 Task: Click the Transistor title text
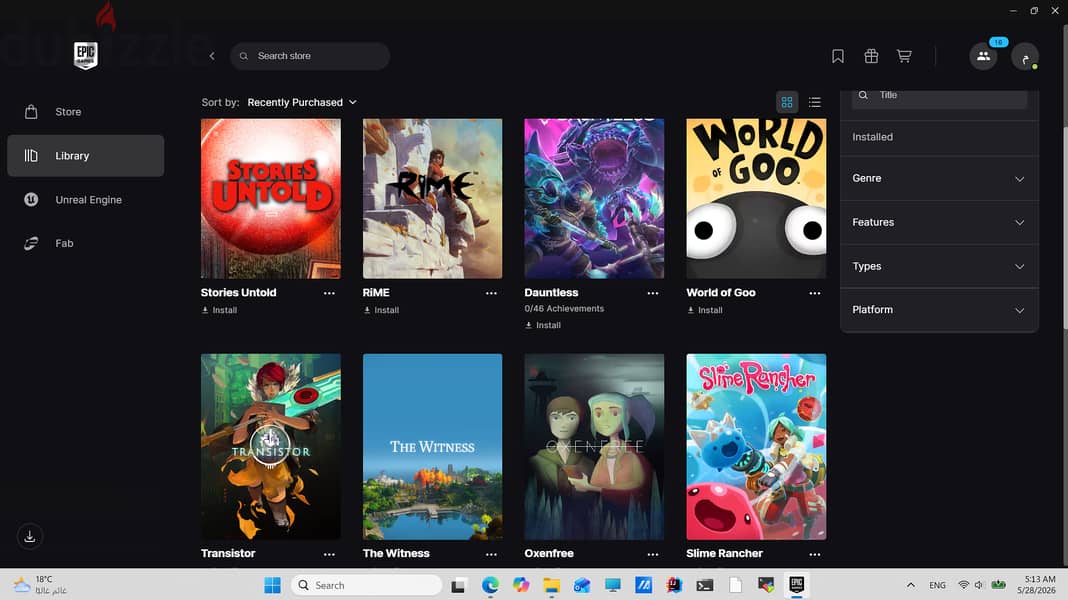tap(228, 554)
